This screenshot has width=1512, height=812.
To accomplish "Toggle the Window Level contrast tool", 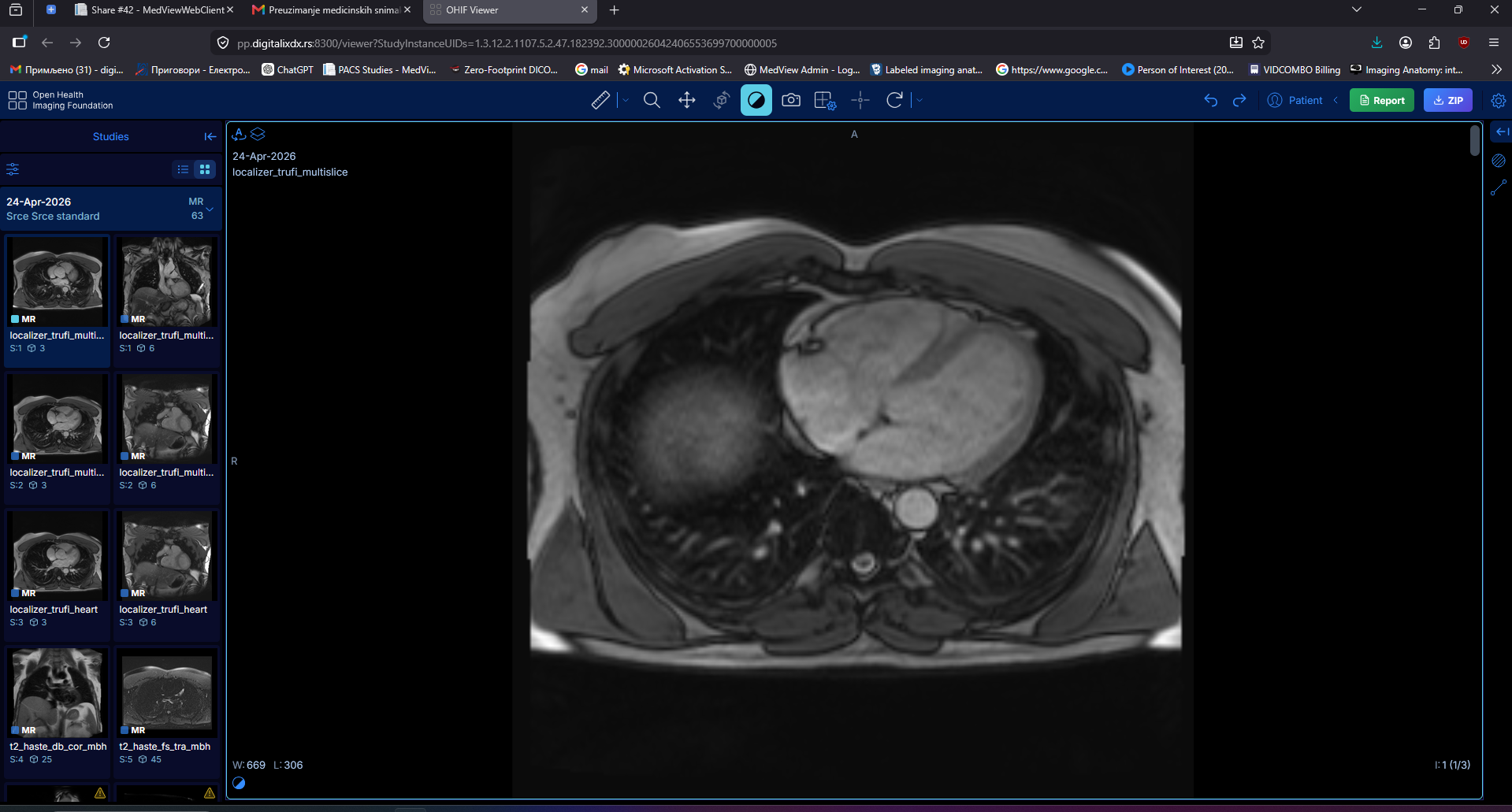I will (x=756, y=100).
